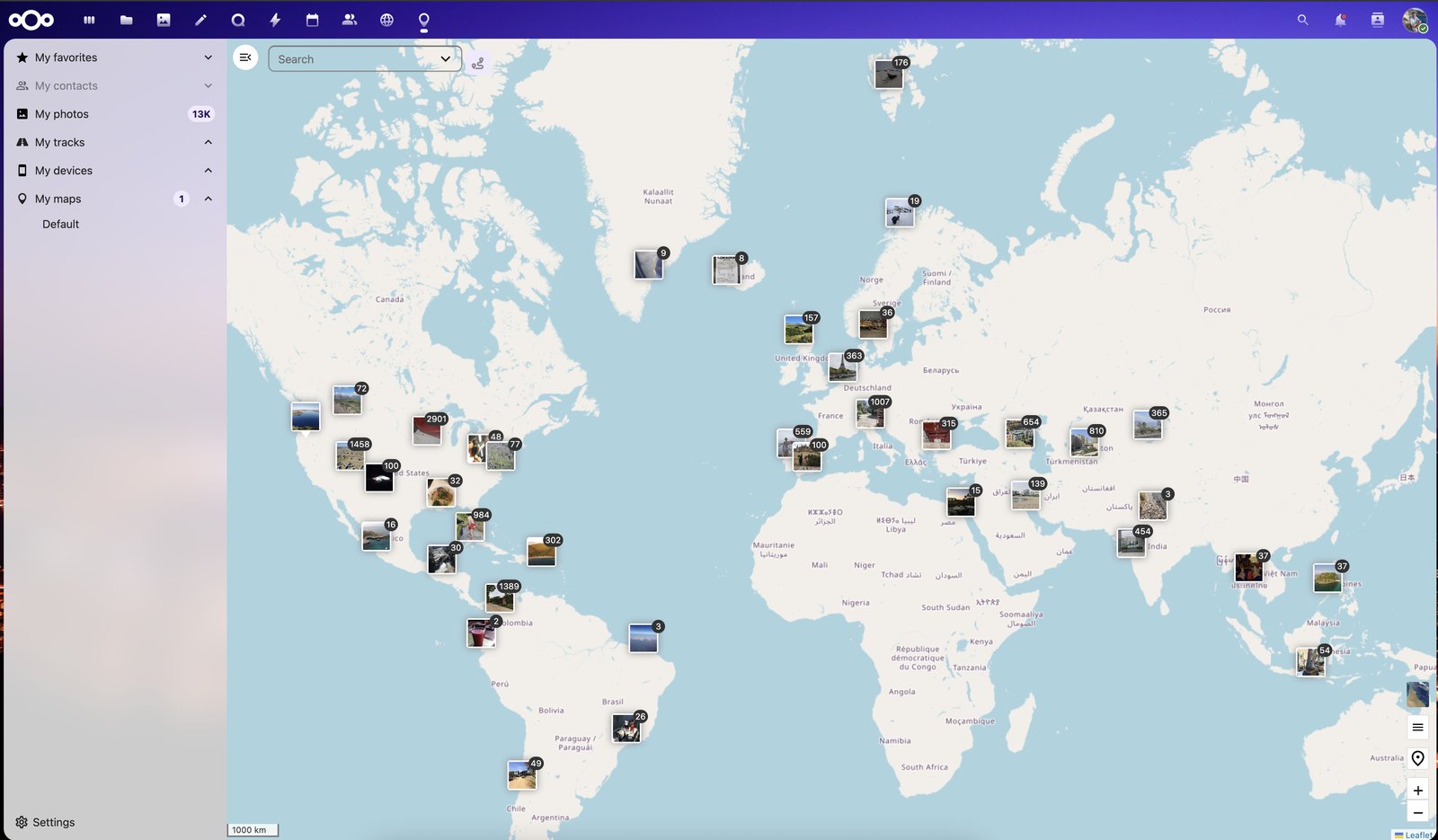Open the route planning icon beside search
Image resolution: width=1438 pixels, height=840 pixels.
pyautogui.click(x=478, y=63)
